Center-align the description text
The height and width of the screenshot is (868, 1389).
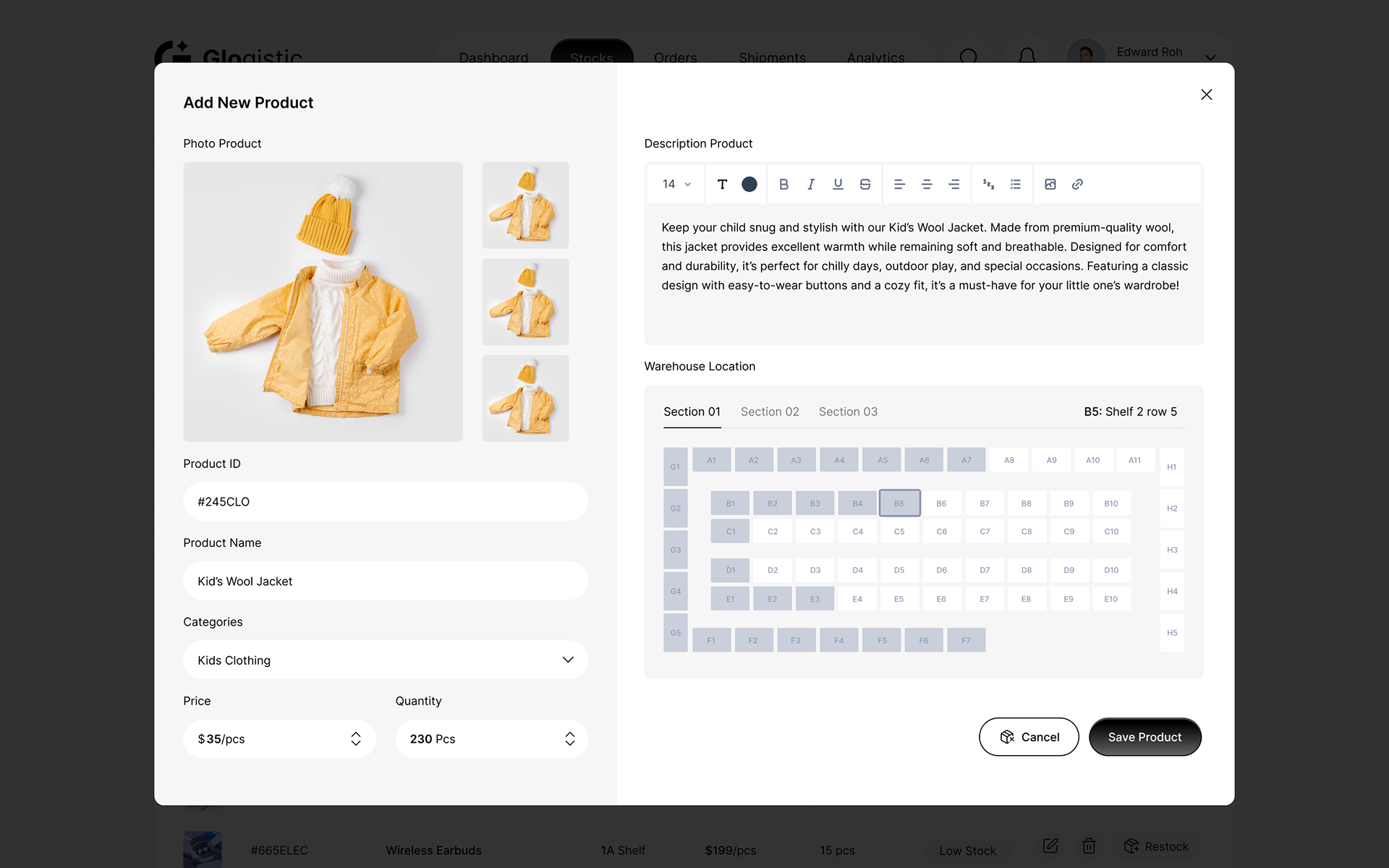927,184
